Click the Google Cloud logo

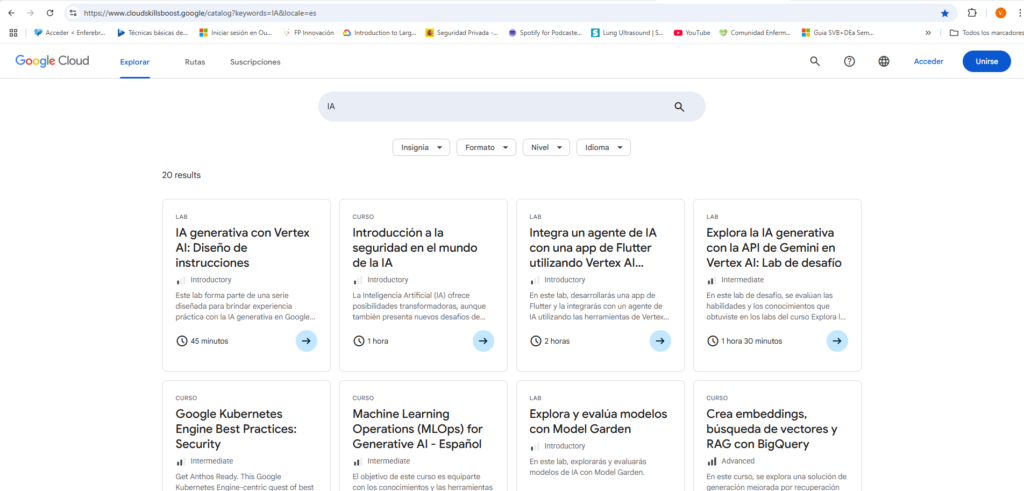(x=52, y=61)
